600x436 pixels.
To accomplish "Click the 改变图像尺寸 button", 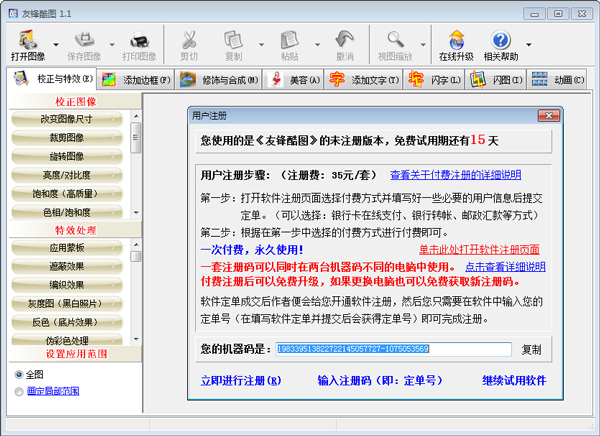I will pyautogui.click(x=67, y=119).
